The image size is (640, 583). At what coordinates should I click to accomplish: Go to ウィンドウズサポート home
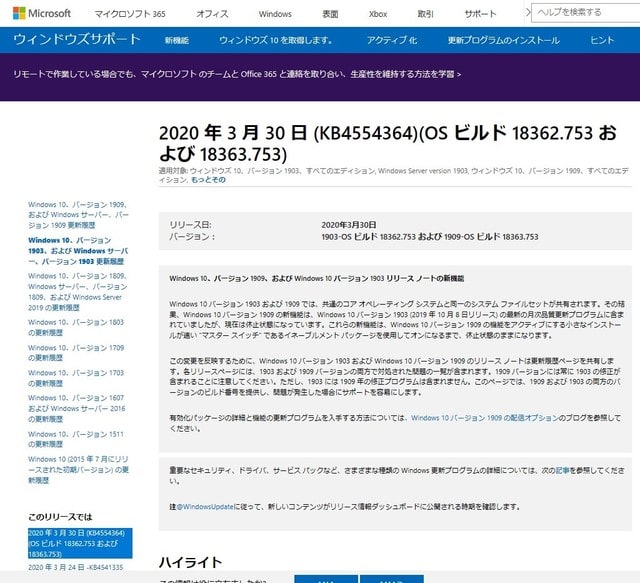[x=77, y=40]
